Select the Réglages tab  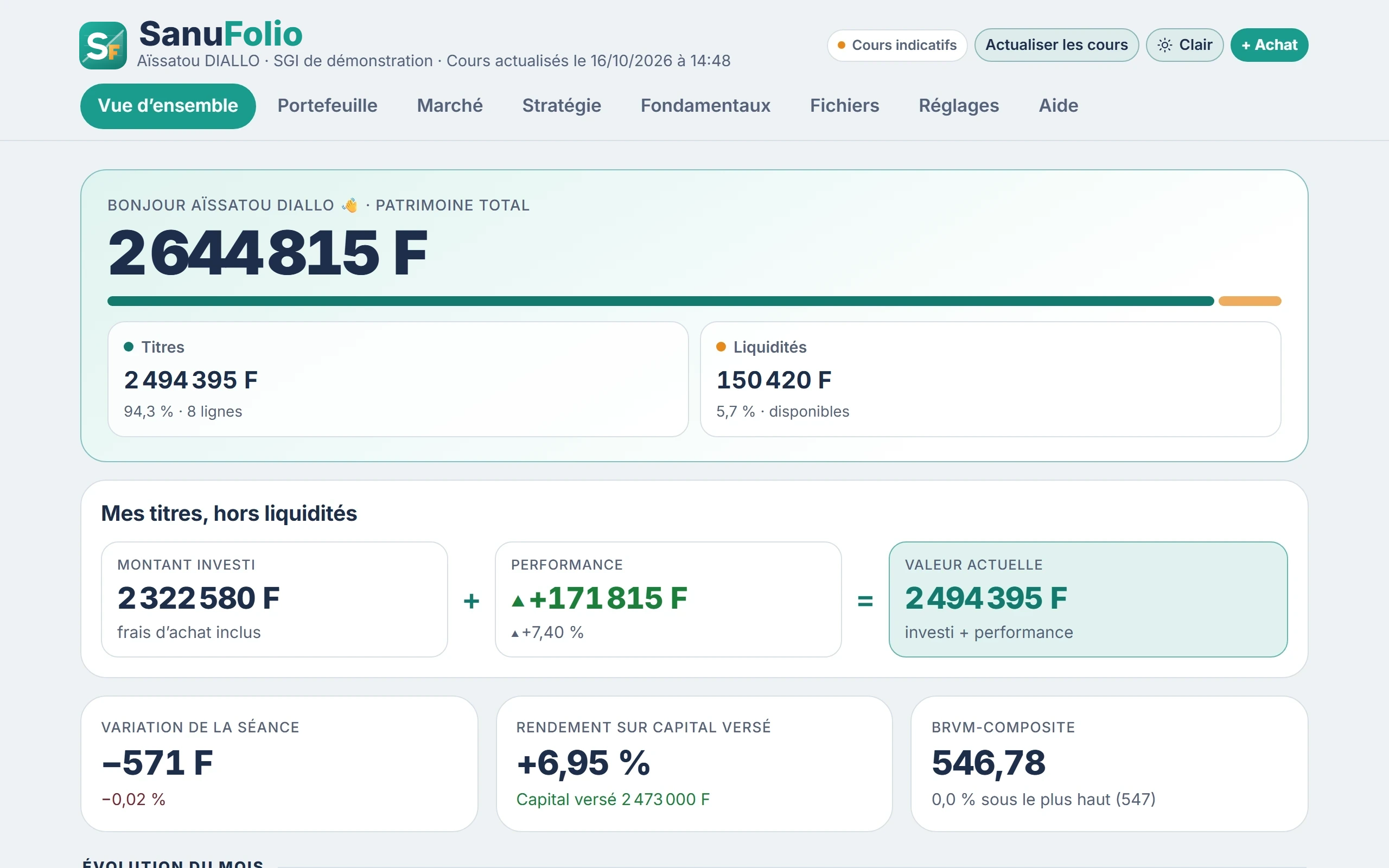(x=959, y=106)
